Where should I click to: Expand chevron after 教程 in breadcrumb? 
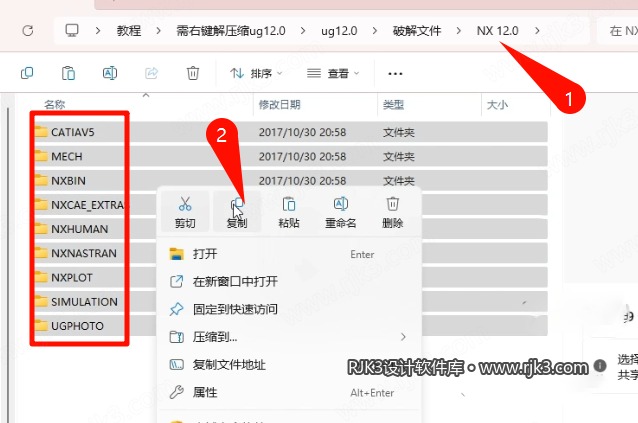click(158, 31)
